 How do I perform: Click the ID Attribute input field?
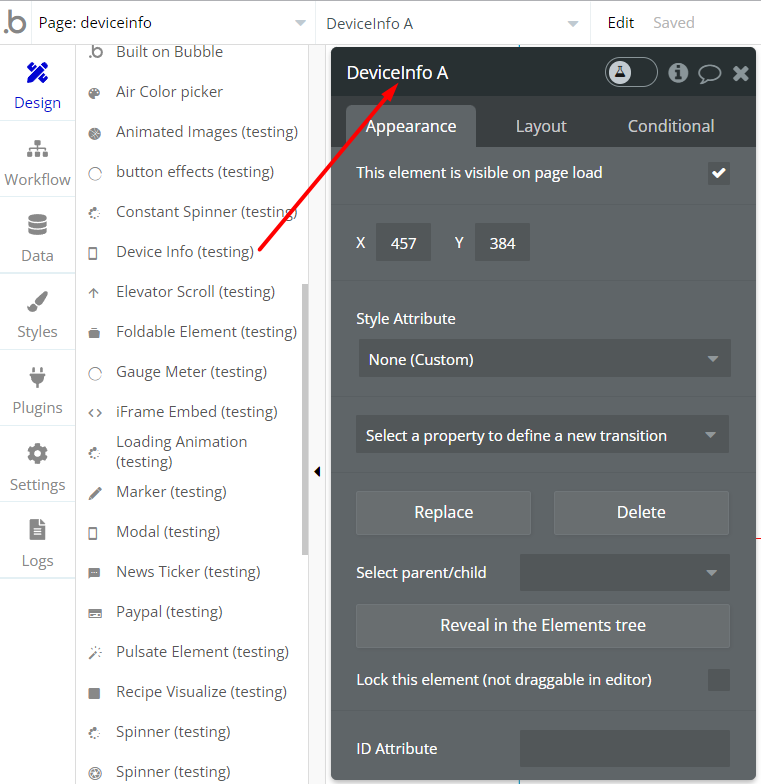tap(624, 748)
